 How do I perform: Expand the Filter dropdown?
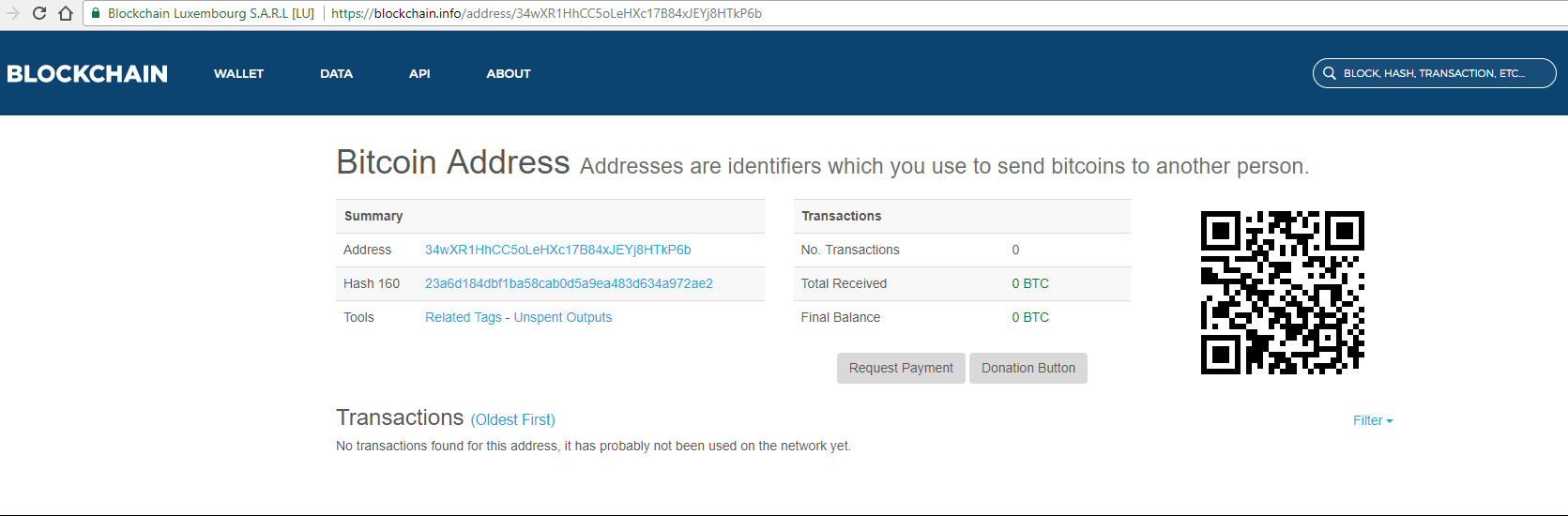pyautogui.click(x=1373, y=420)
